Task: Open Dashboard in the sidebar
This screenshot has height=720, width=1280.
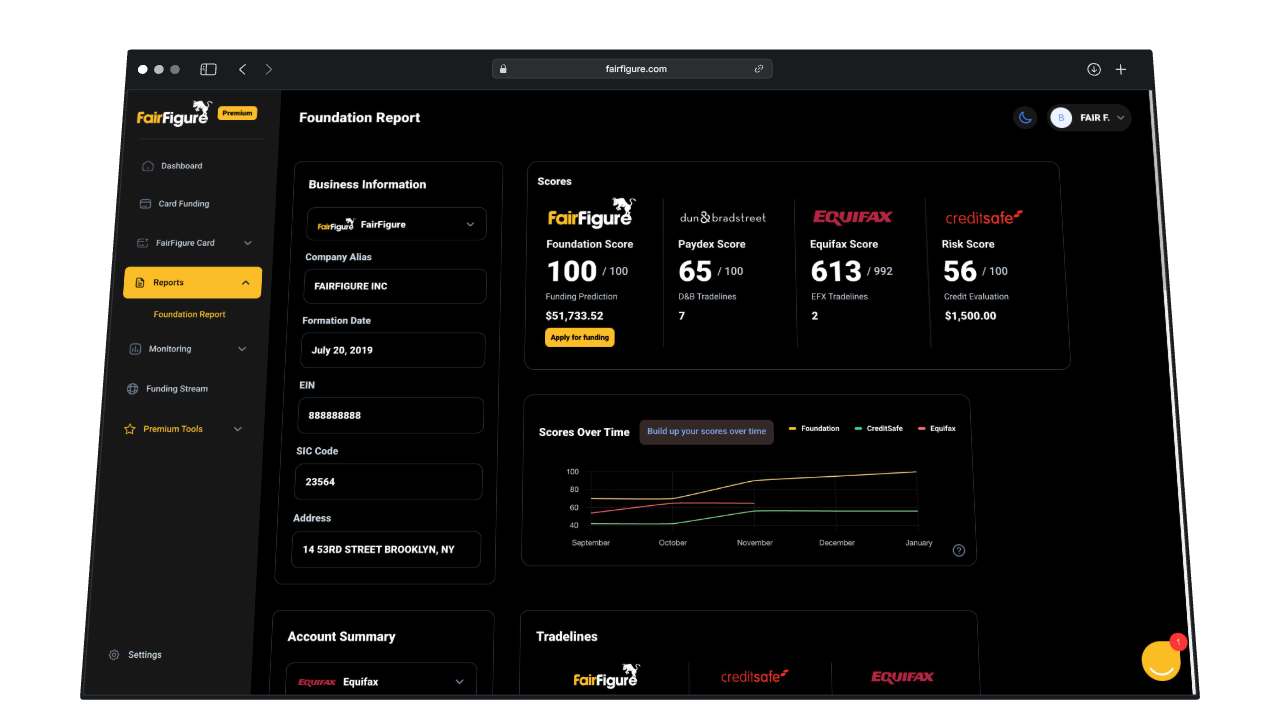Action: click(182, 166)
